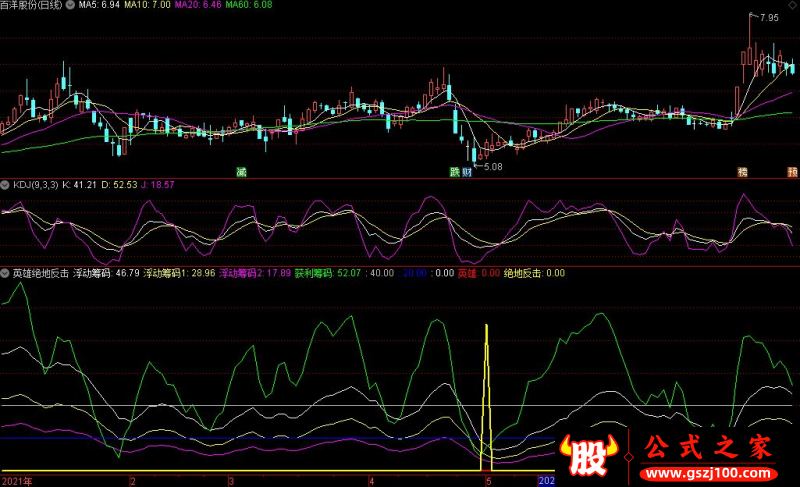The width and height of the screenshot is (800, 487).
Task: Click the 浮动筹码: 46.79 value
Action: tap(106, 273)
